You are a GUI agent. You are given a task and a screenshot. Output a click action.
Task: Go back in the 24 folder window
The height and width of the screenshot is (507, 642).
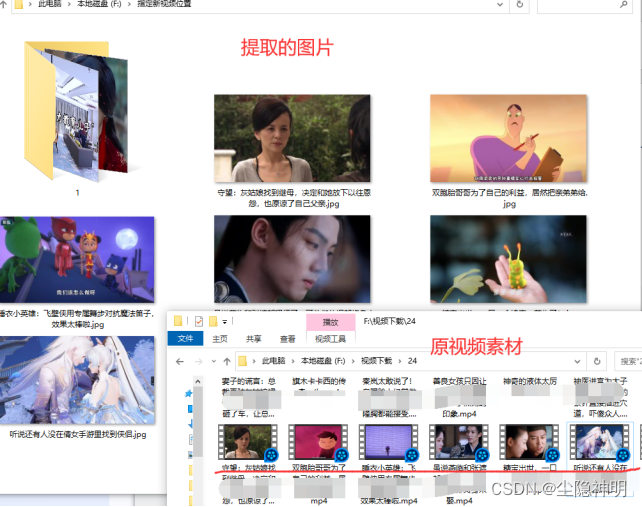tap(179, 361)
